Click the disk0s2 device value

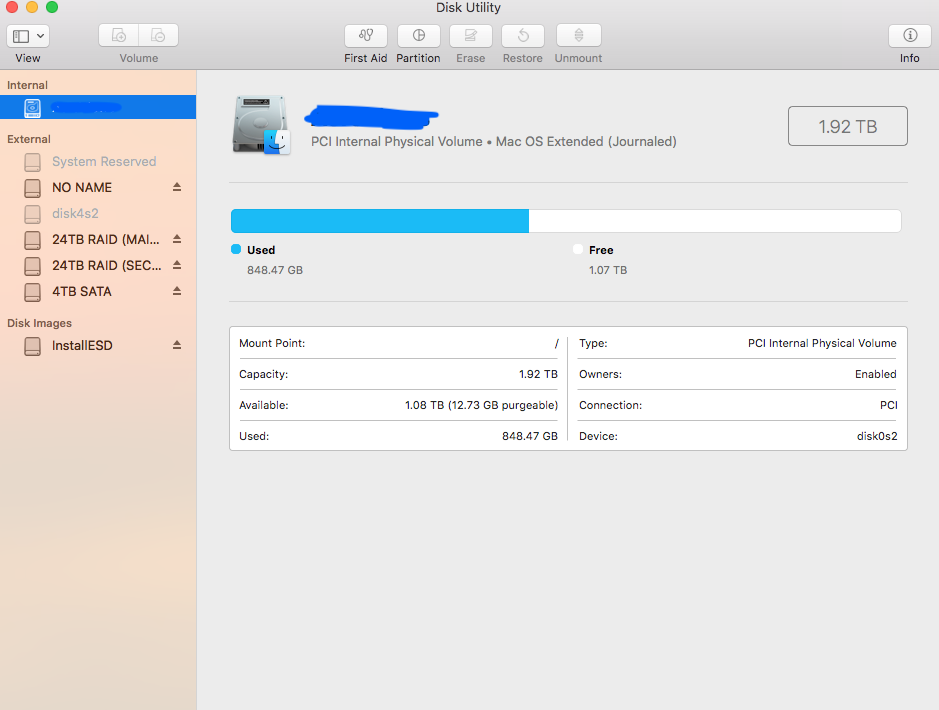[x=877, y=436]
